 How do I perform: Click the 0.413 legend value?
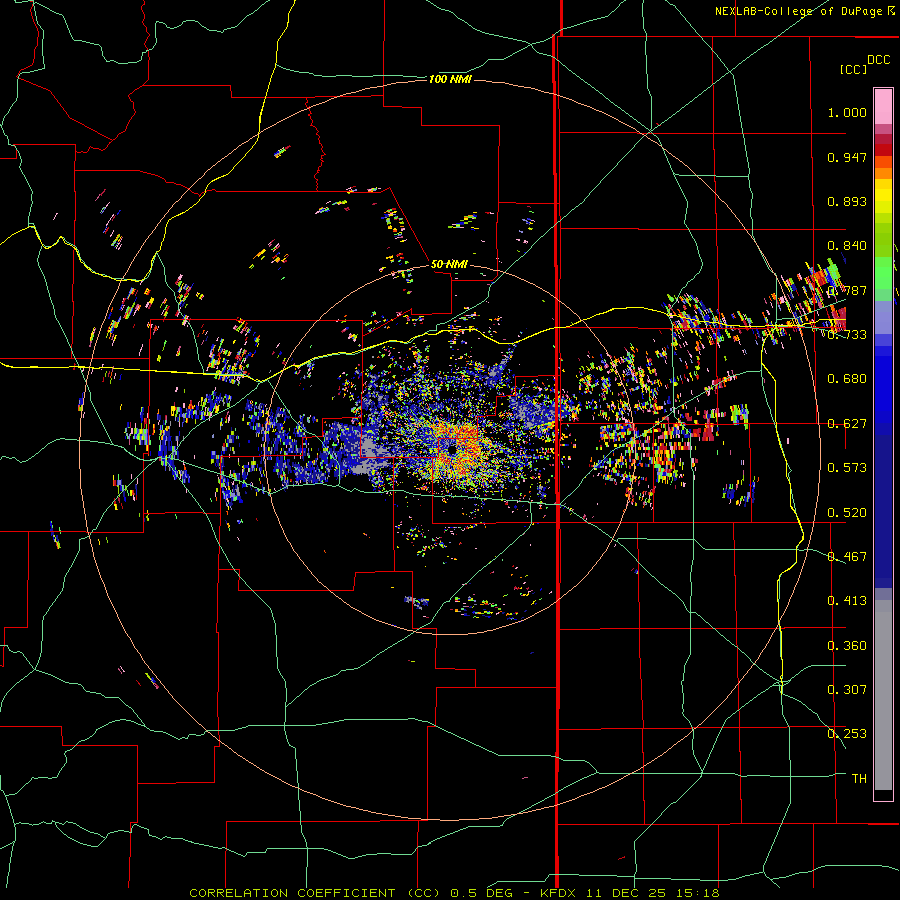click(847, 601)
